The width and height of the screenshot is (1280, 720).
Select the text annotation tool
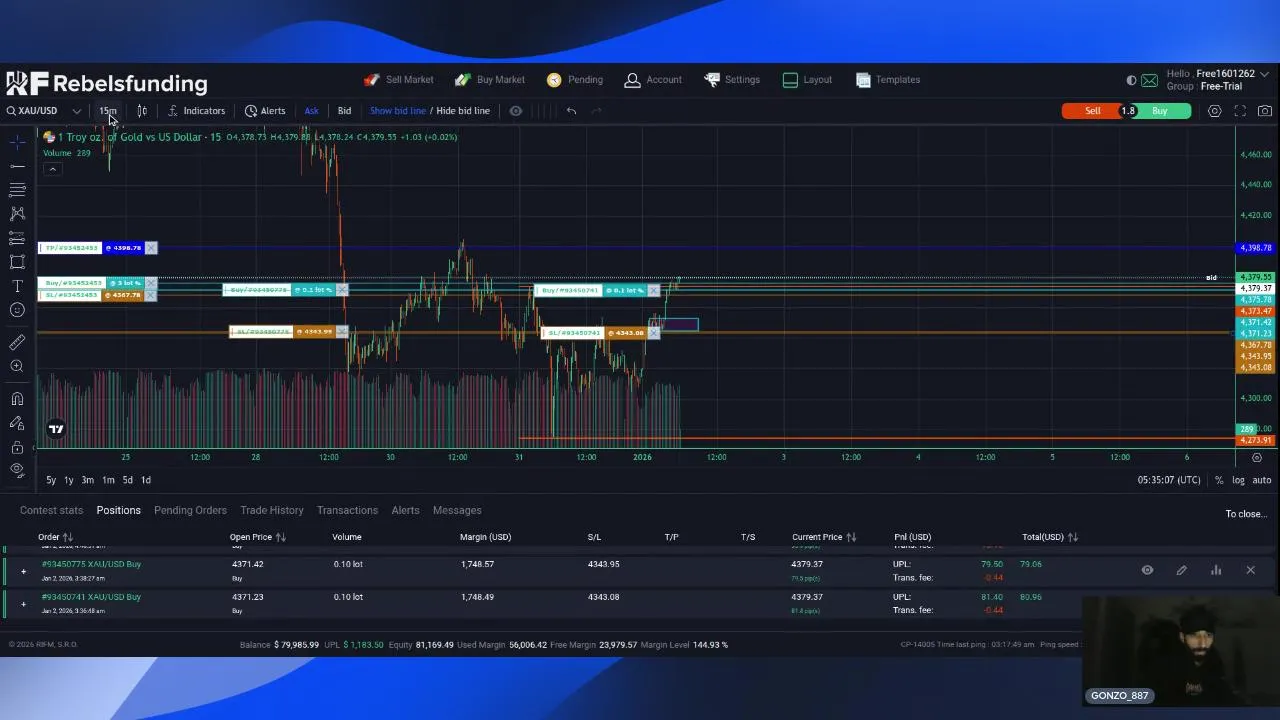pos(17,286)
